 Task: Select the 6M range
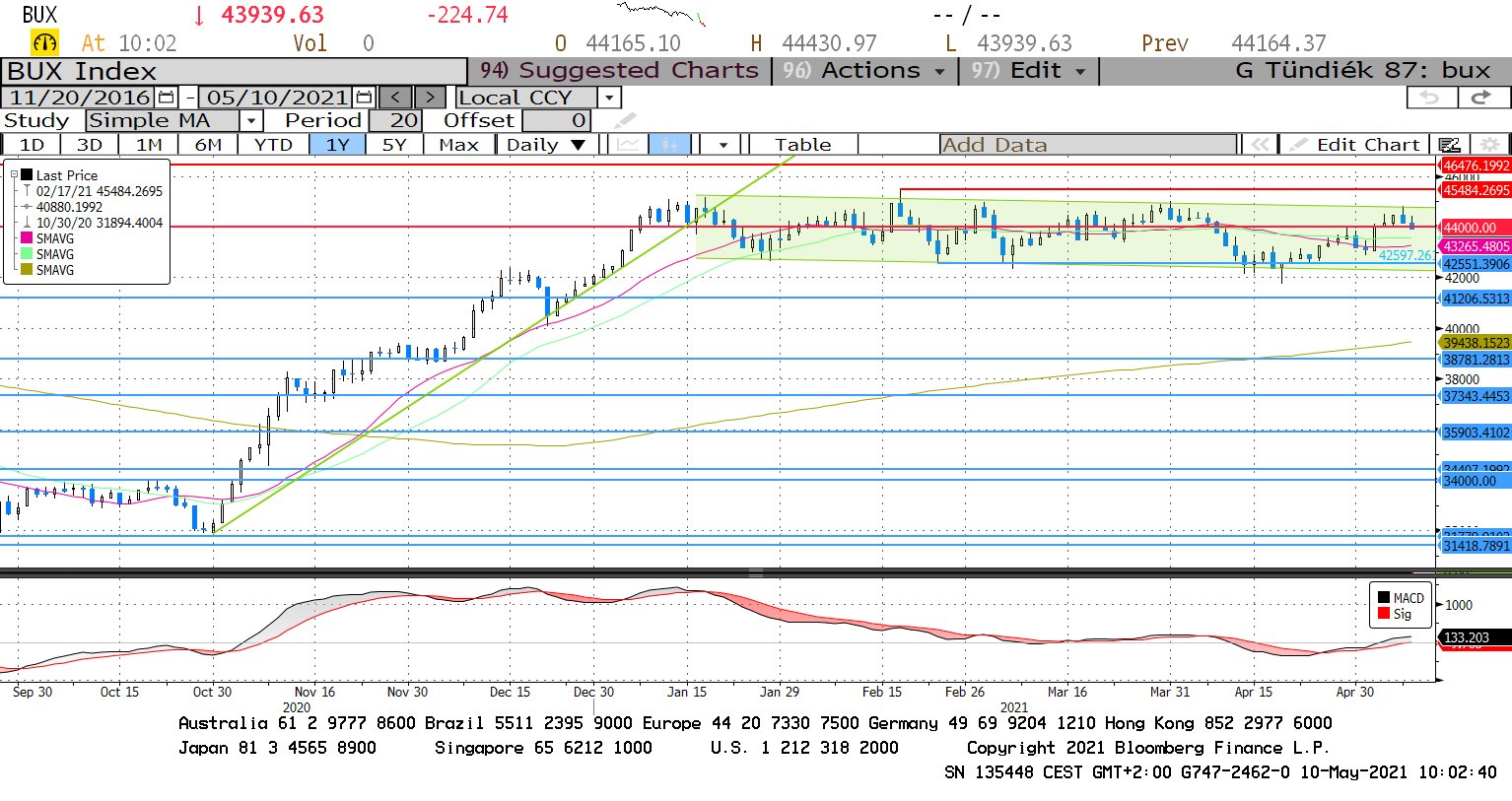point(208,144)
